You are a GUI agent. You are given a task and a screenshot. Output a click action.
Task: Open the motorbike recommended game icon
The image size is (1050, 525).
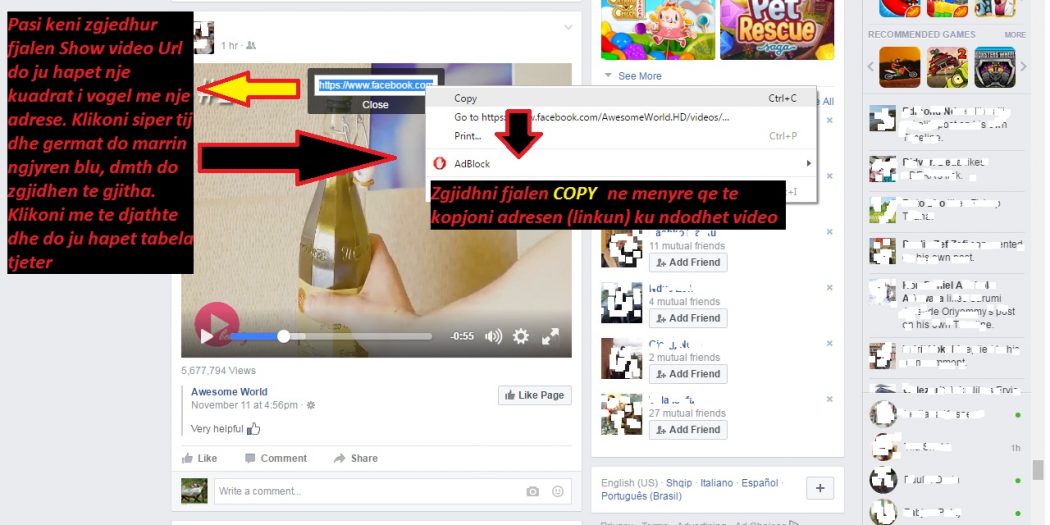click(899, 67)
